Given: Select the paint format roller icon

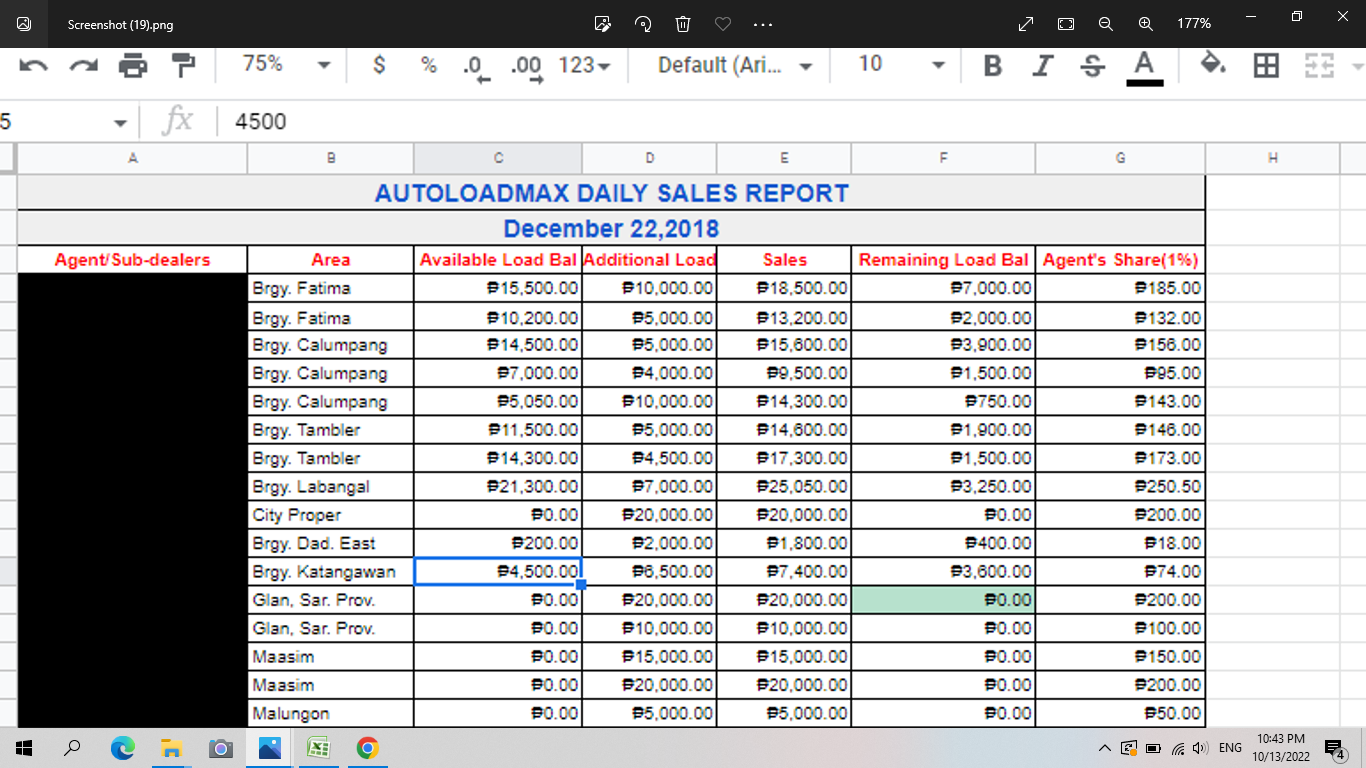Looking at the screenshot, I should [x=184, y=66].
